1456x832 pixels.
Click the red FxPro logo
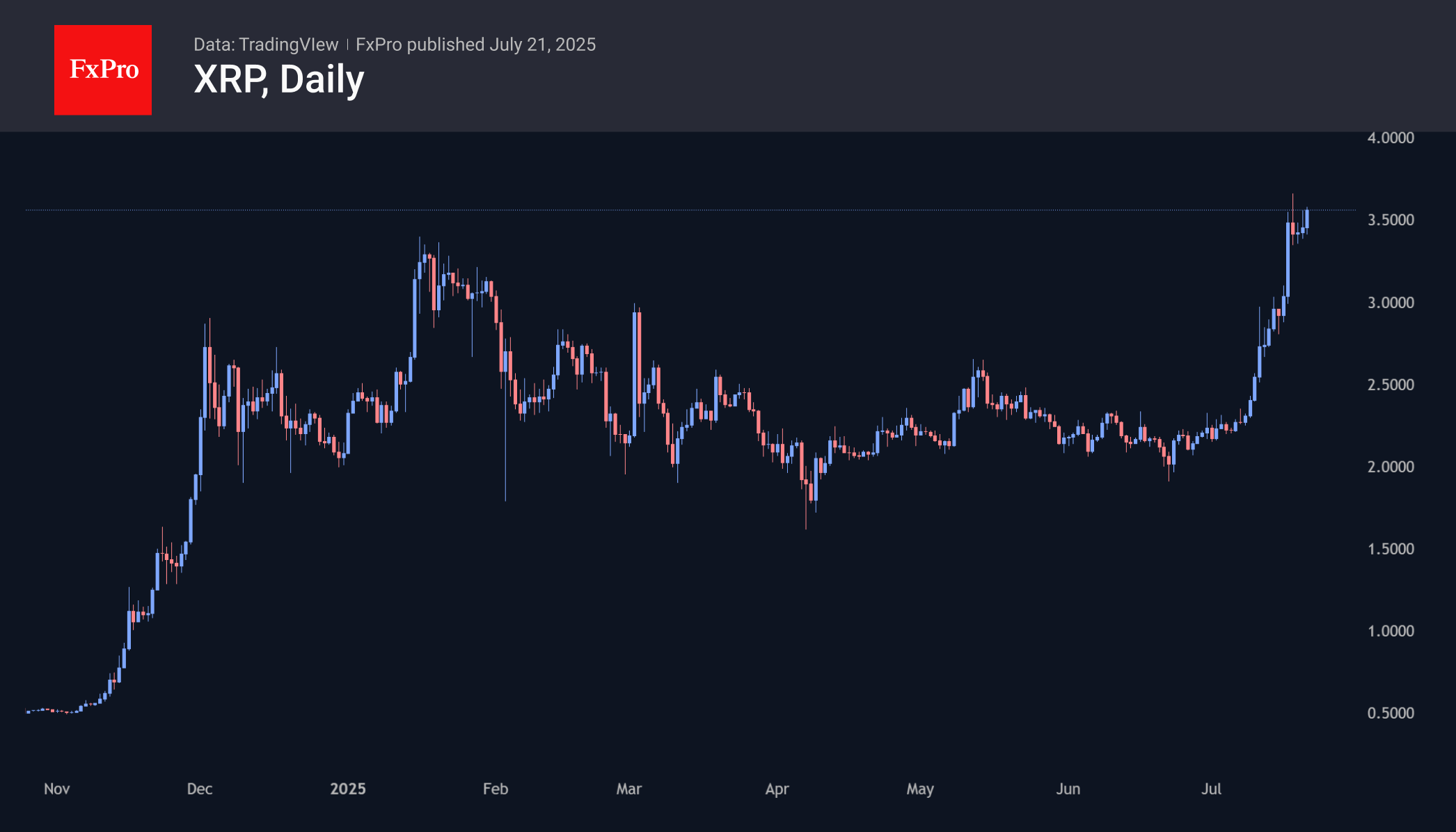(x=103, y=70)
